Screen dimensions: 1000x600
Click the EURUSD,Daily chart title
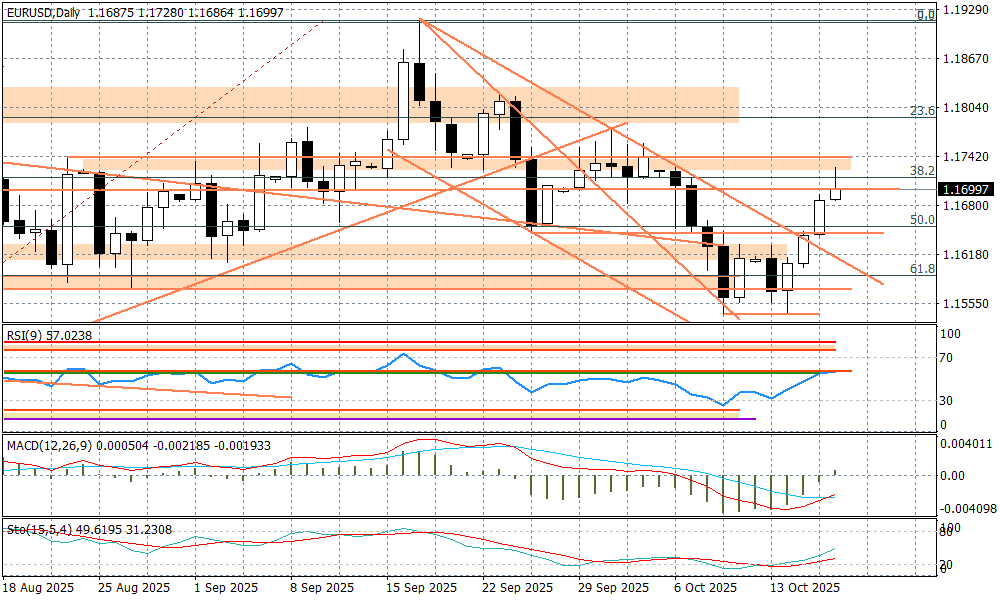(44, 12)
